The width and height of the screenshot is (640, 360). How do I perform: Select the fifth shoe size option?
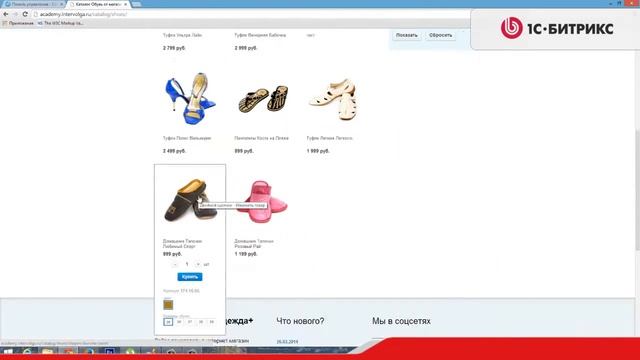211,322
